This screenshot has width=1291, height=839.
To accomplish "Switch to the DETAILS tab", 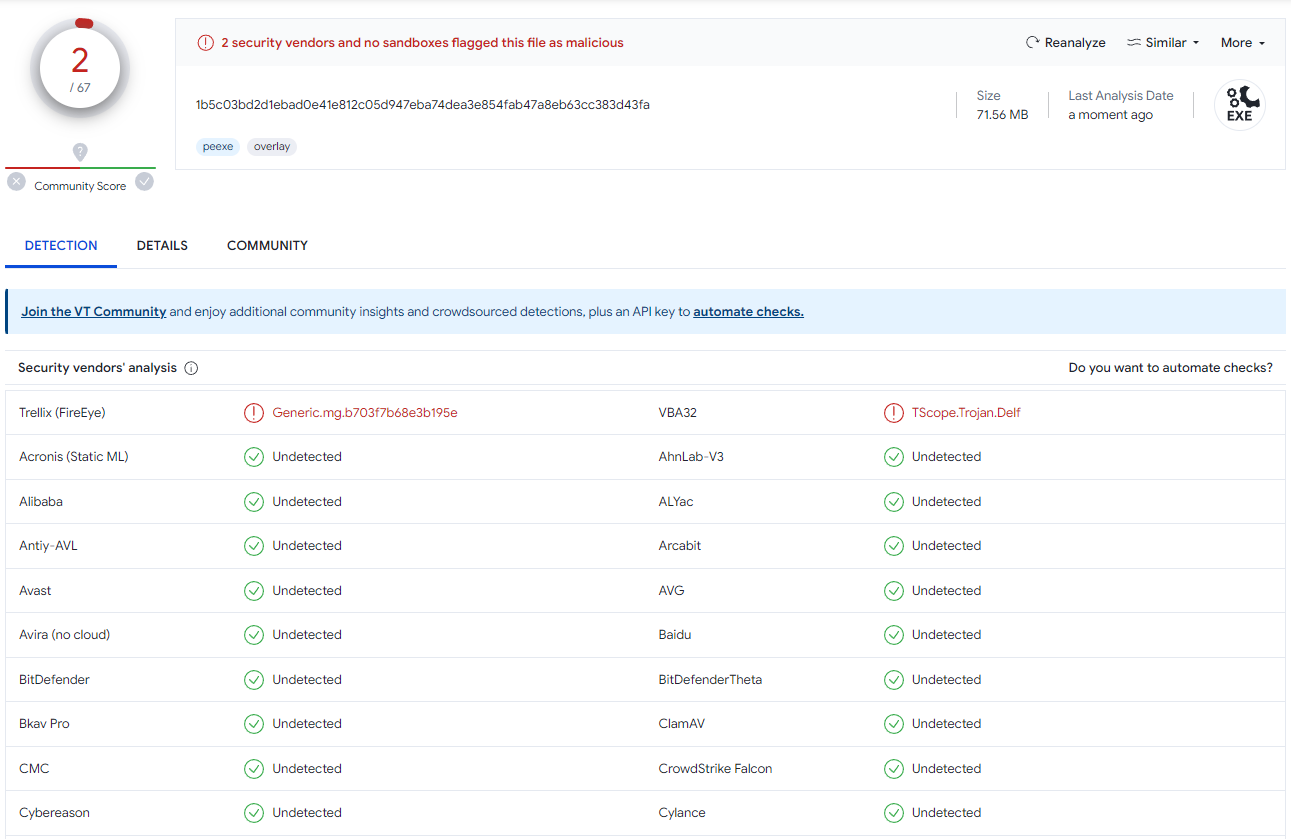I will (162, 245).
